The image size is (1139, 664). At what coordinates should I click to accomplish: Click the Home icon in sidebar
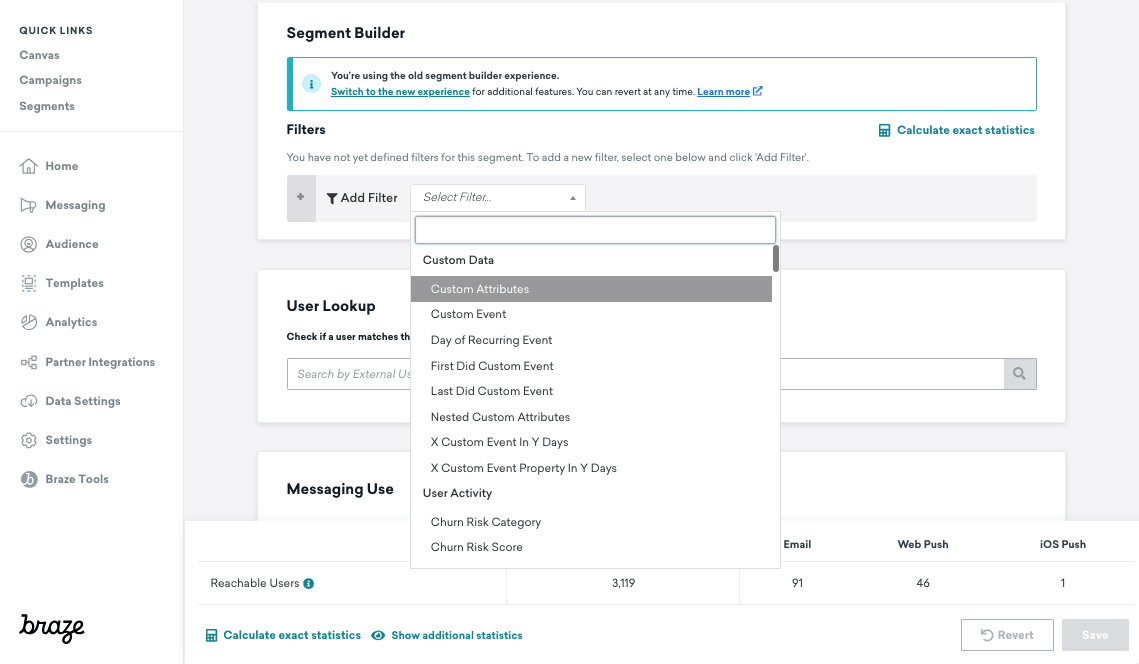coord(29,166)
